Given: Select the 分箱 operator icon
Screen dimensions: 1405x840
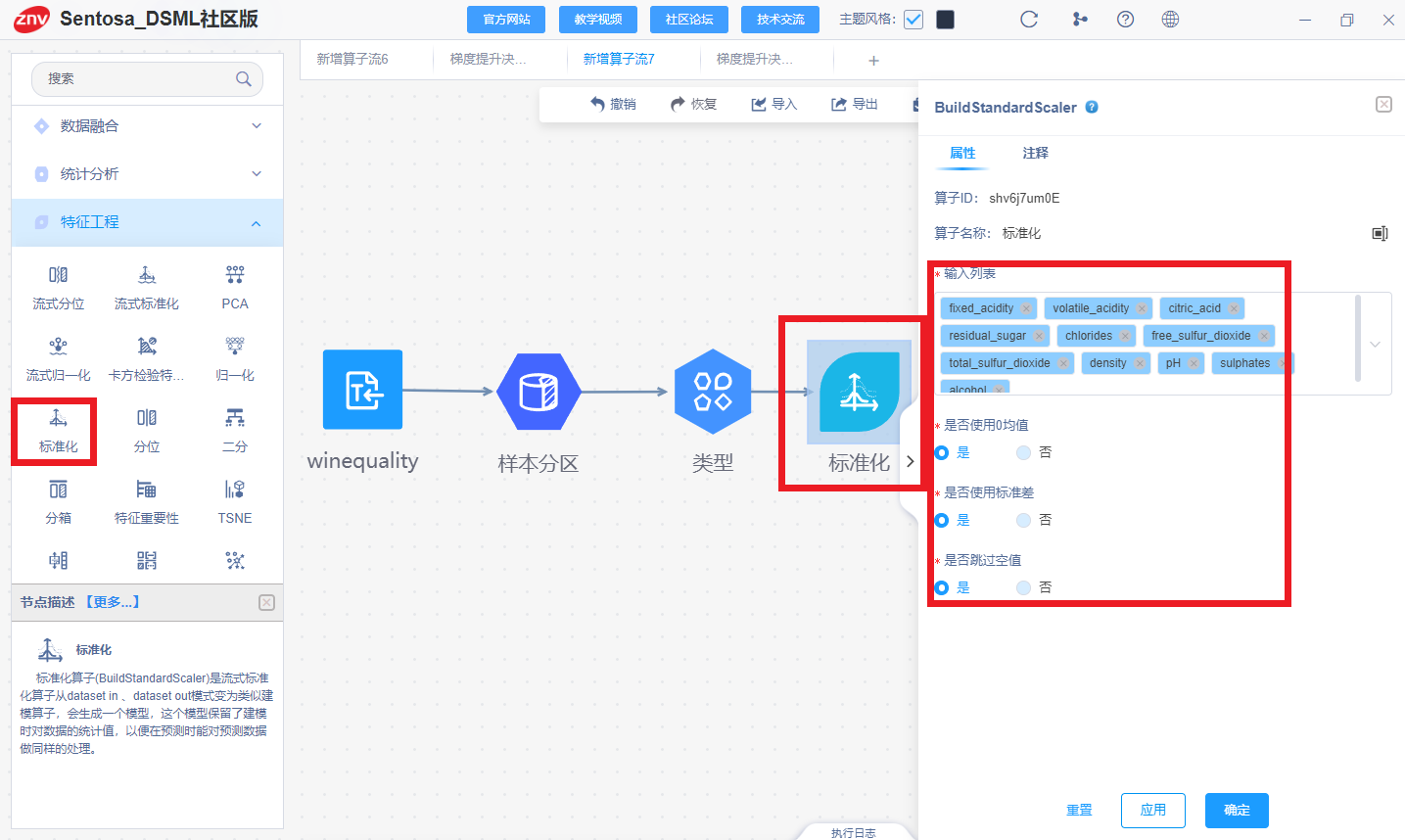Looking at the screenshot, I should [x=59, y=490].
